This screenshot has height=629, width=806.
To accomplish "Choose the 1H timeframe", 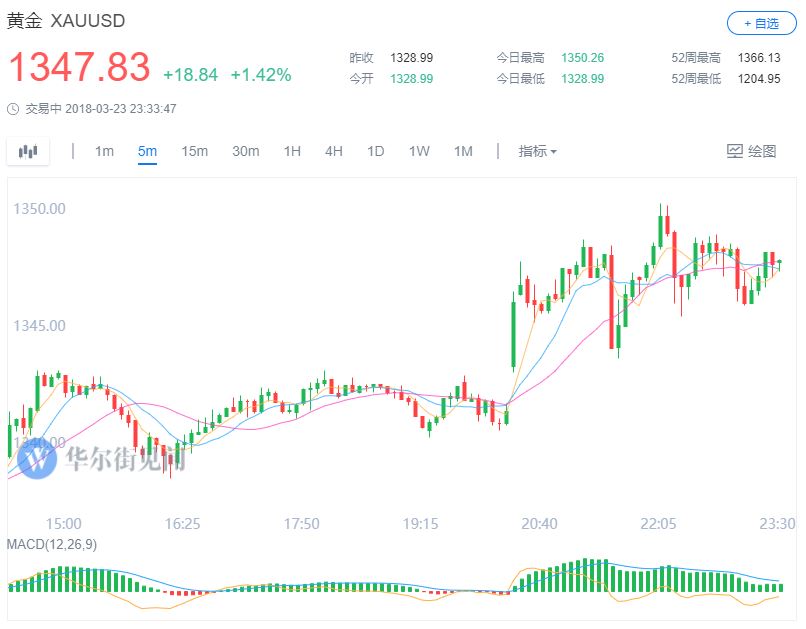I will click(x=292, y=151).
